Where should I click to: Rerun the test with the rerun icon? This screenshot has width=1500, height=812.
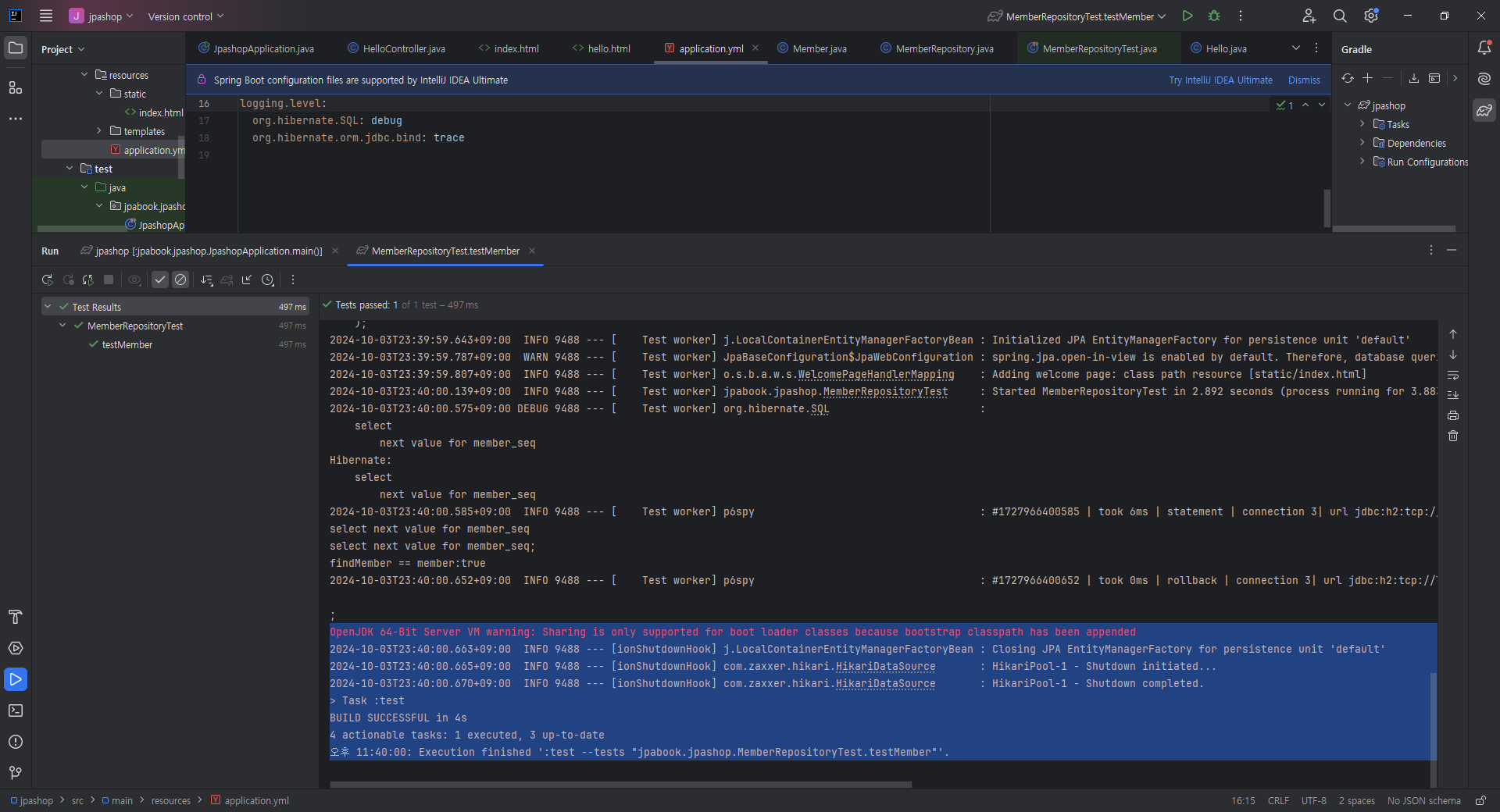tap(48, 280)
